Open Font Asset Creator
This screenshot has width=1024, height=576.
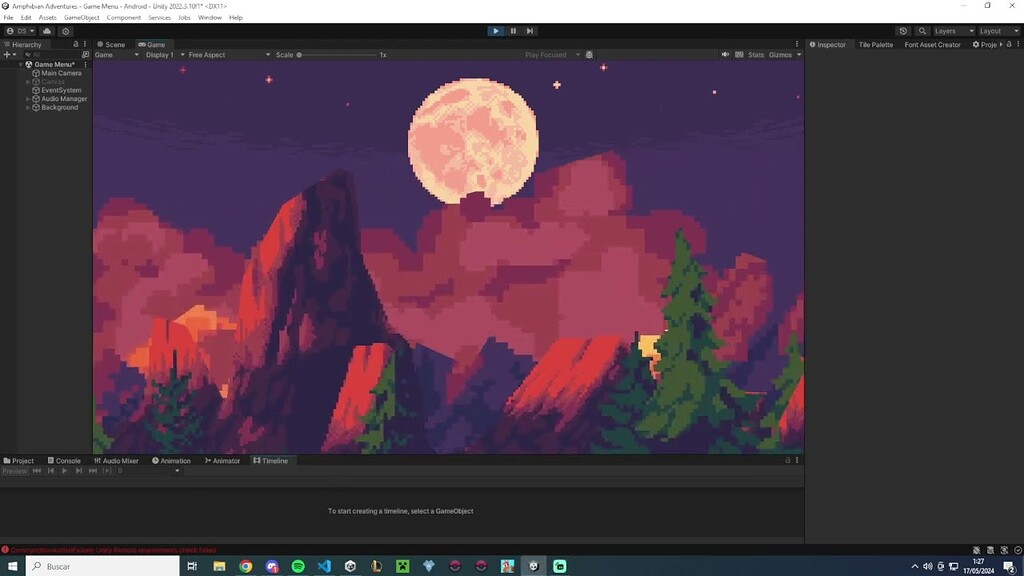click(x=932, y=44)
